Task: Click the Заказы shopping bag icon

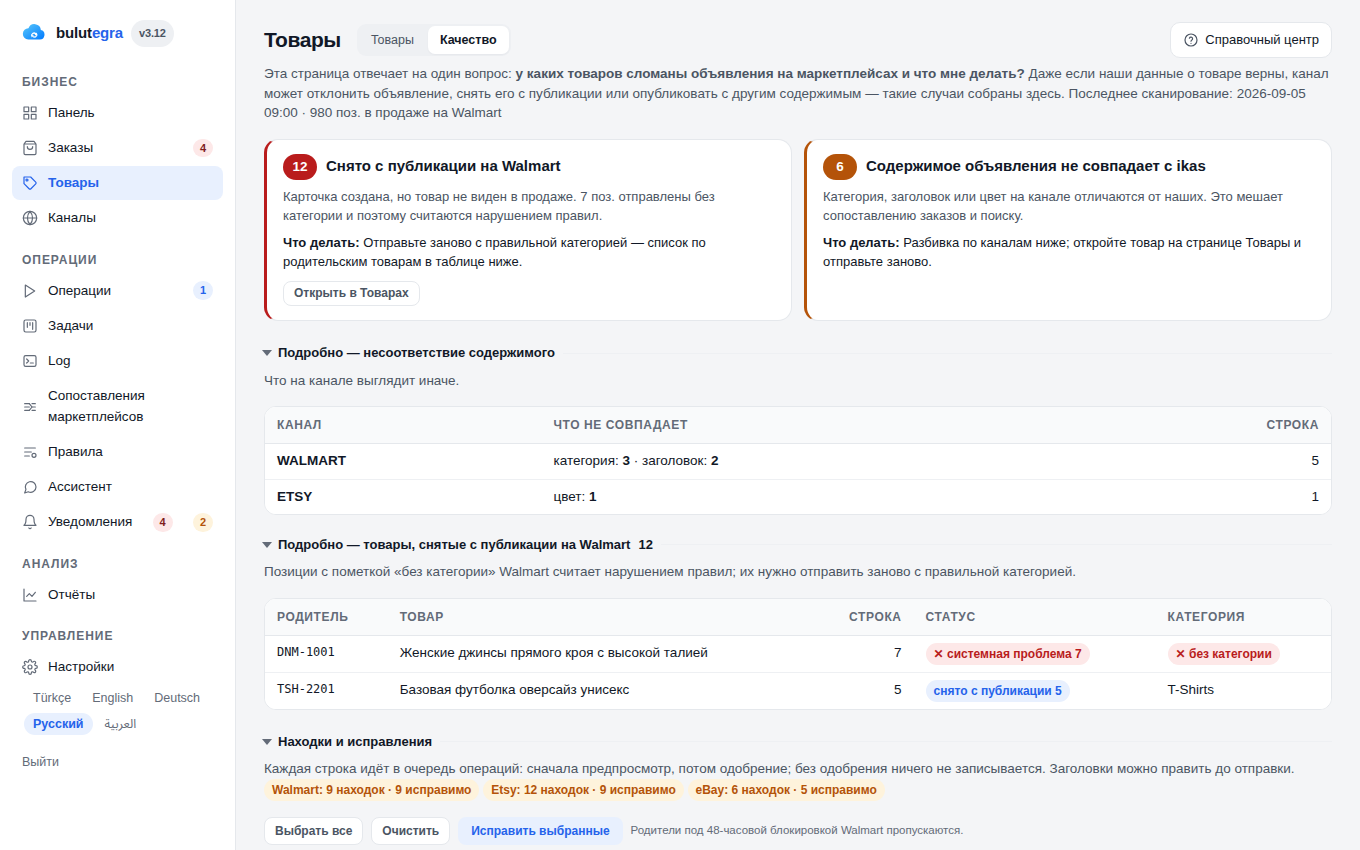Action: (30, 148)
